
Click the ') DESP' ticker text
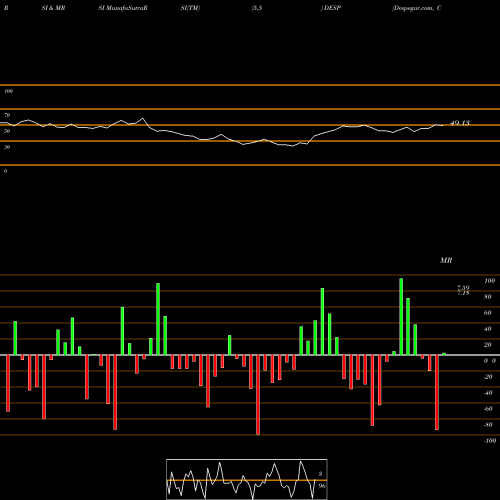click(x=331, y=8)
